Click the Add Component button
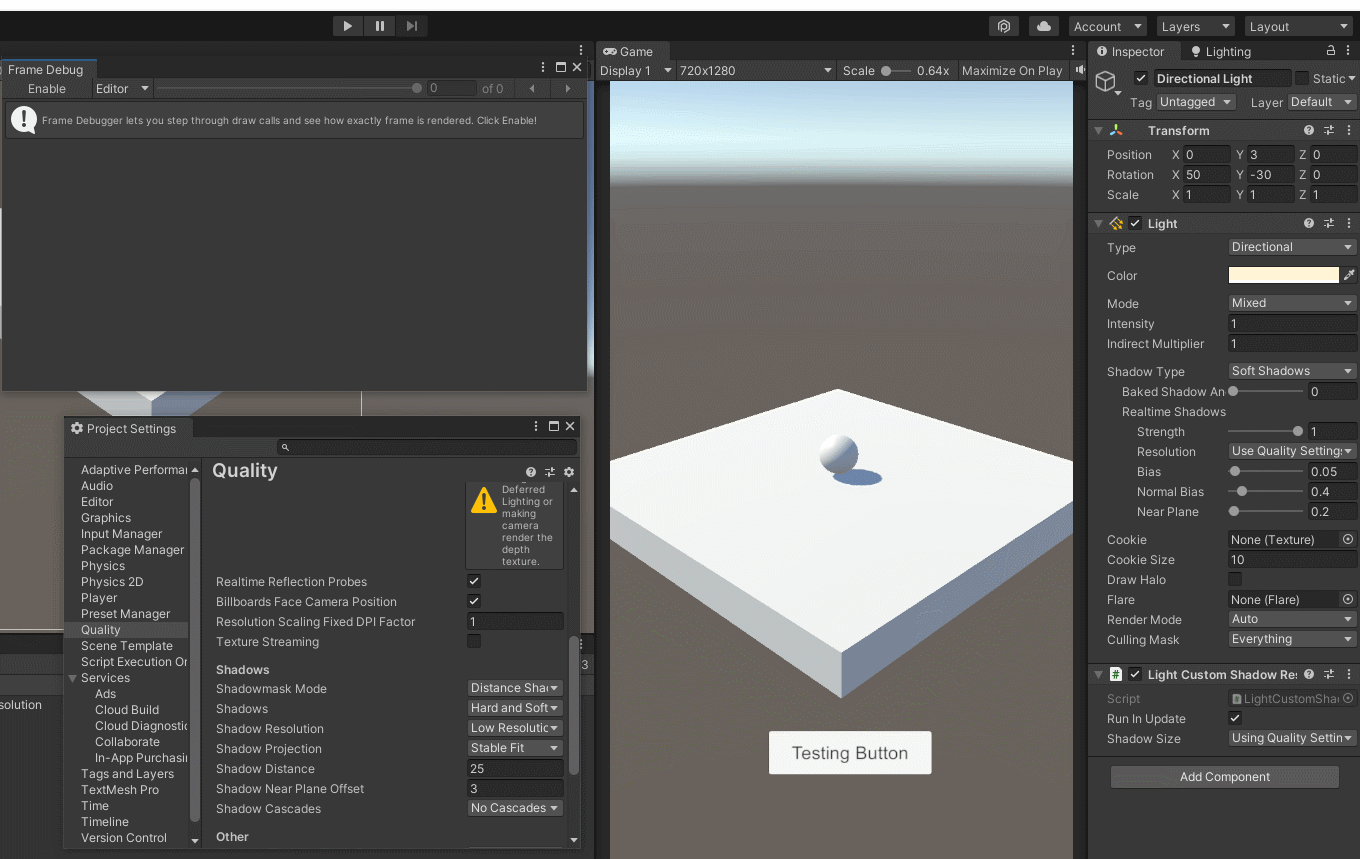Screen dimensions: 1360x859 (x=1224, y=777)
